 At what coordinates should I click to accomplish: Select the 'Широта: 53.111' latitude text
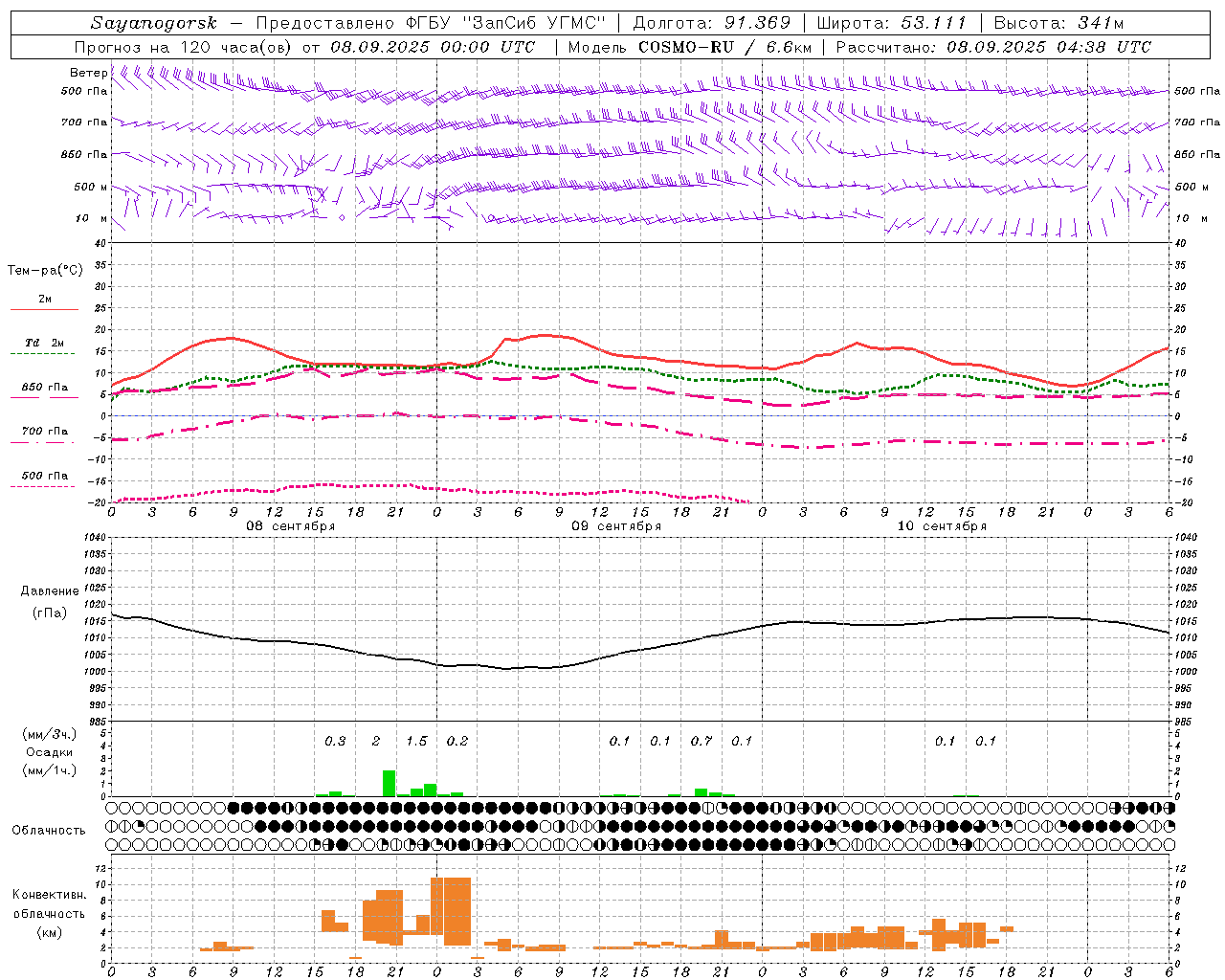(892, 23)
